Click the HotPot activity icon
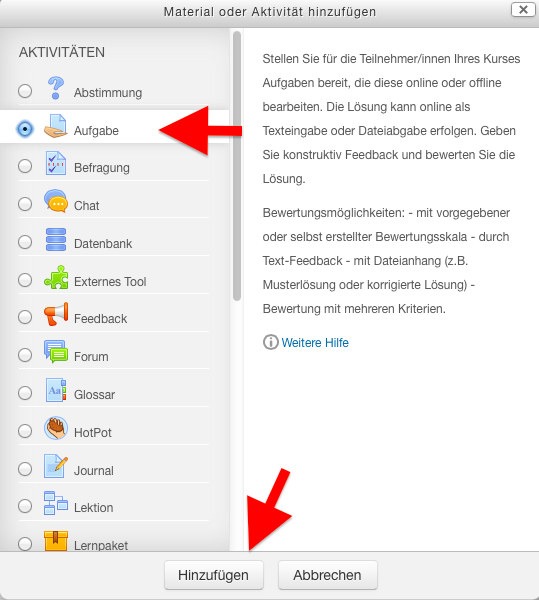Image resolution: width=539 pixels, height=600 pixels. [x=56, y=428]
